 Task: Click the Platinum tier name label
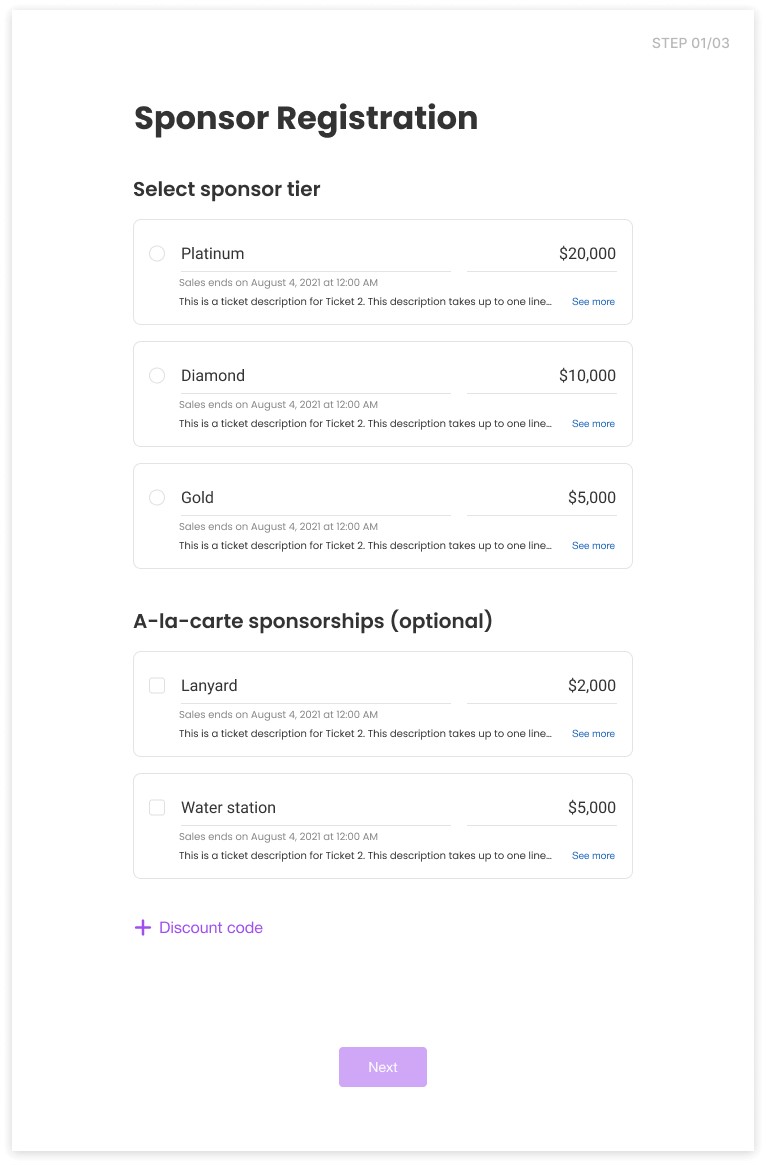pos(213,254)
